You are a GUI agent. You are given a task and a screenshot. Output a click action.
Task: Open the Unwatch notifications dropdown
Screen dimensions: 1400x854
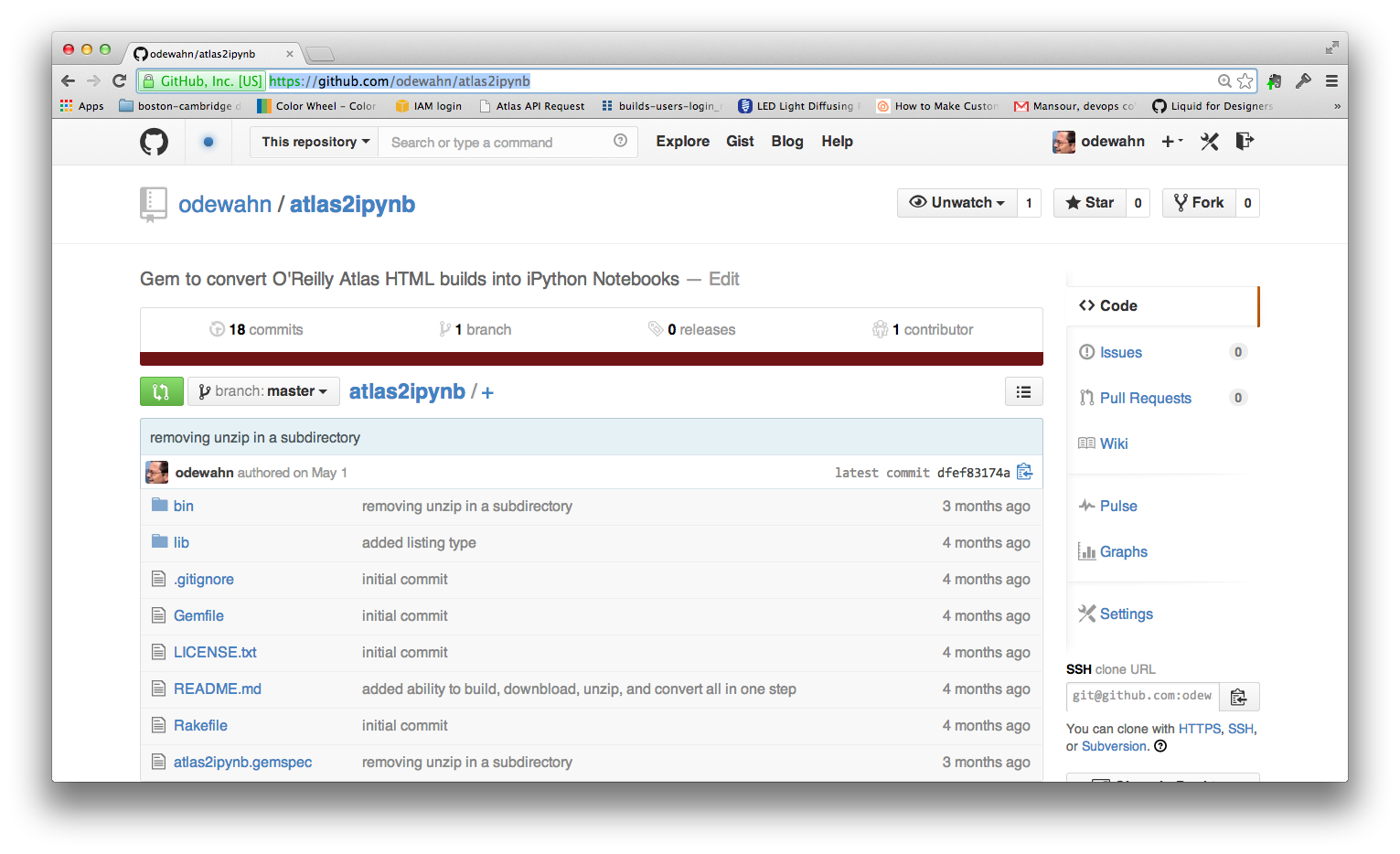click(x=956, y=203)
